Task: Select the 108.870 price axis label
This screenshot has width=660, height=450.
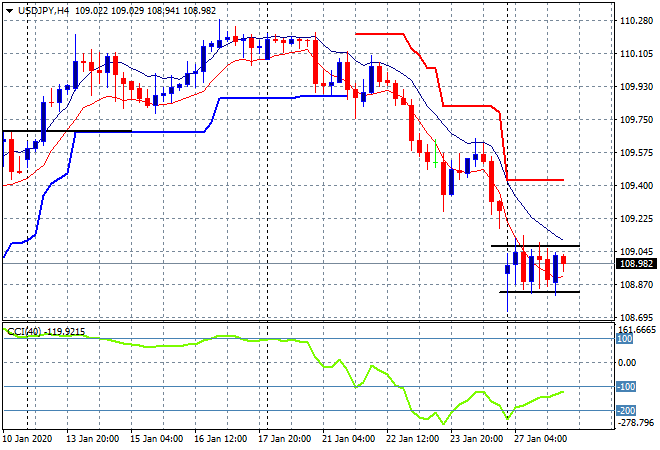Action: pos(637,285)
